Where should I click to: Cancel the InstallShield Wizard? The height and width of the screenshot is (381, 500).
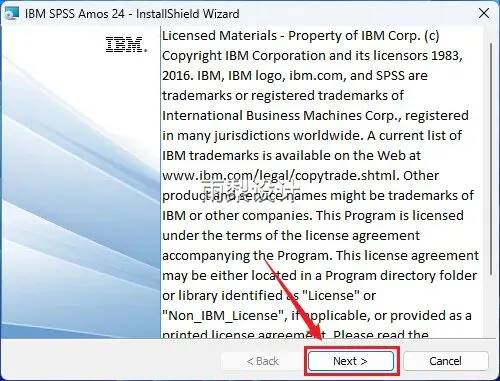pos(446,361)
